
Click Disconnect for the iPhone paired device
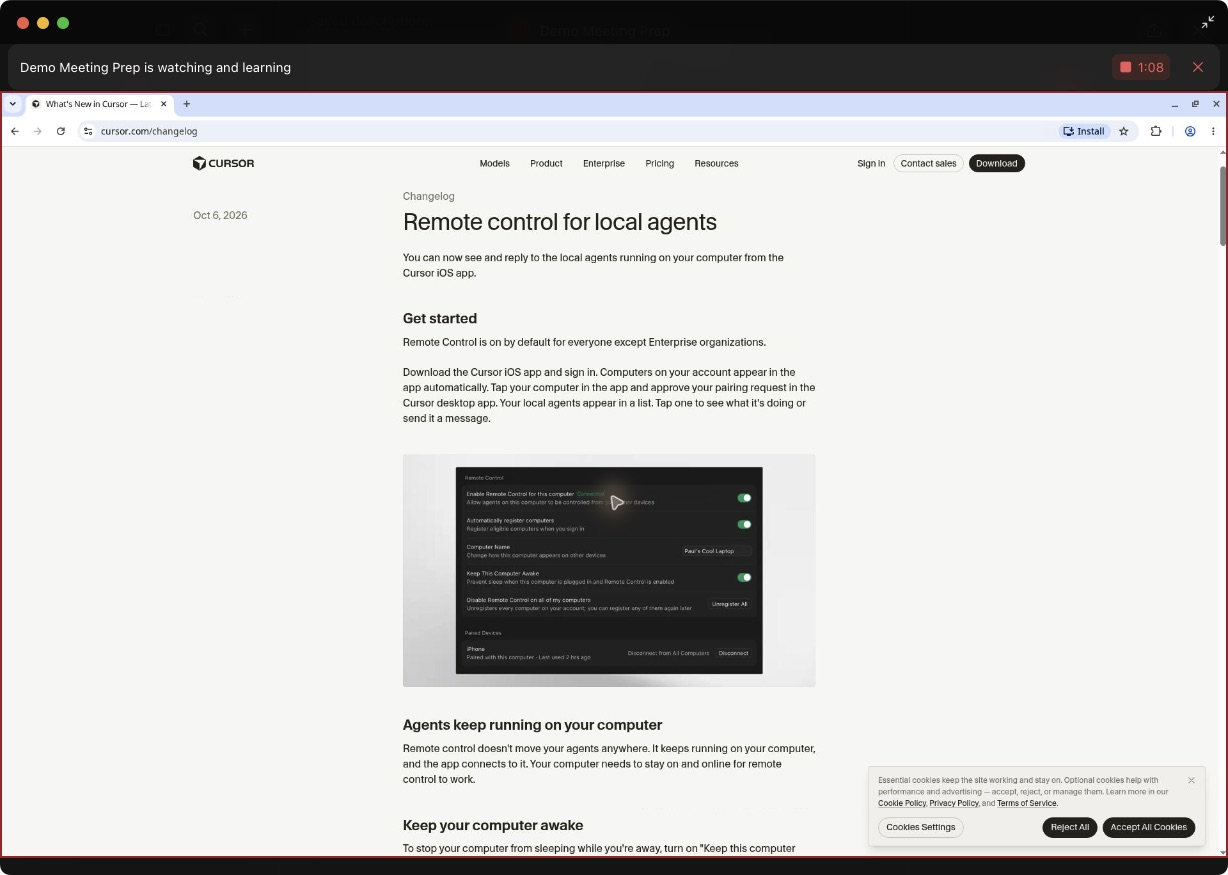pos(733,653)
